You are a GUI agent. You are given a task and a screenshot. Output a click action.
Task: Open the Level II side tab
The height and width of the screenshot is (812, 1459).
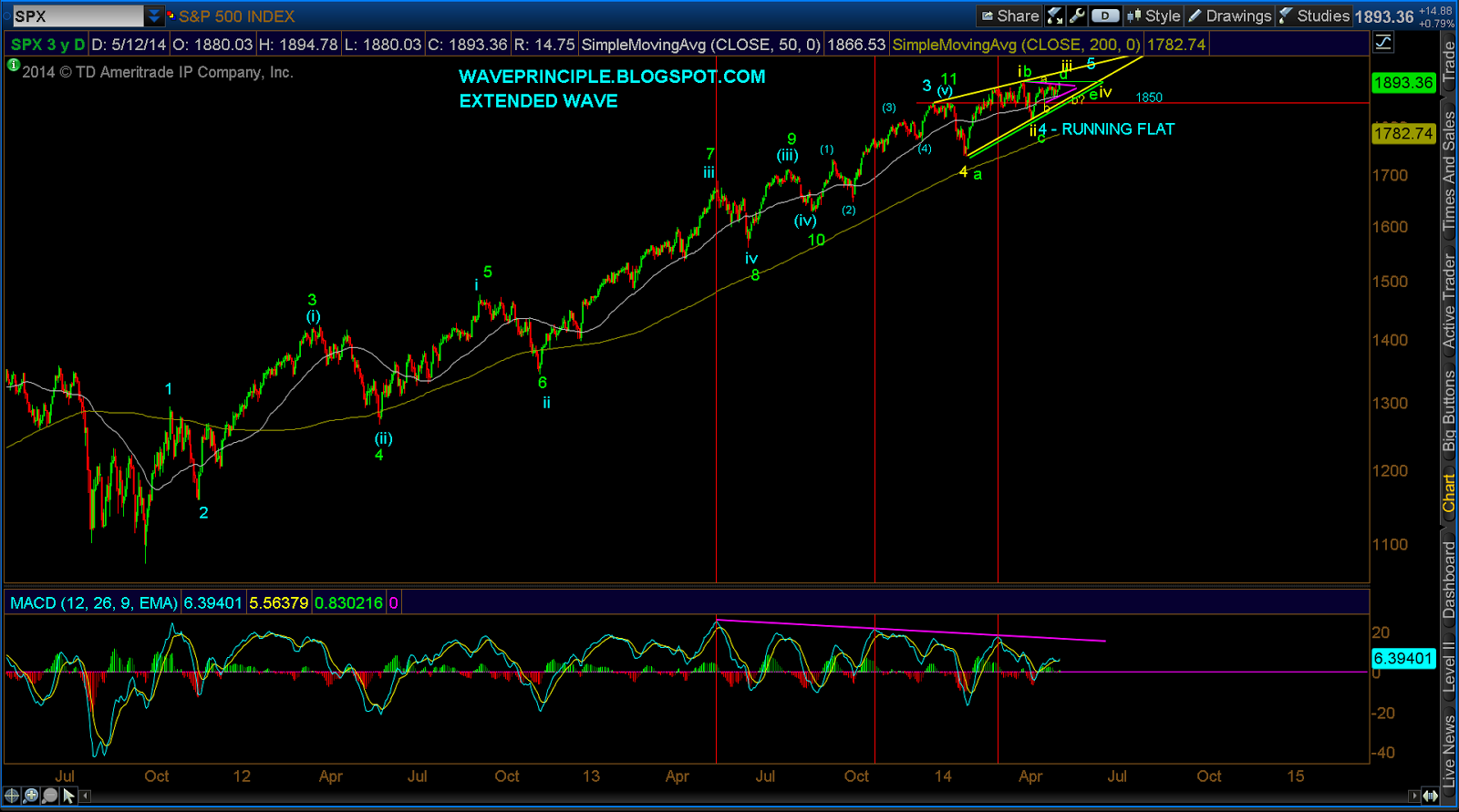tap(1449, 666)
